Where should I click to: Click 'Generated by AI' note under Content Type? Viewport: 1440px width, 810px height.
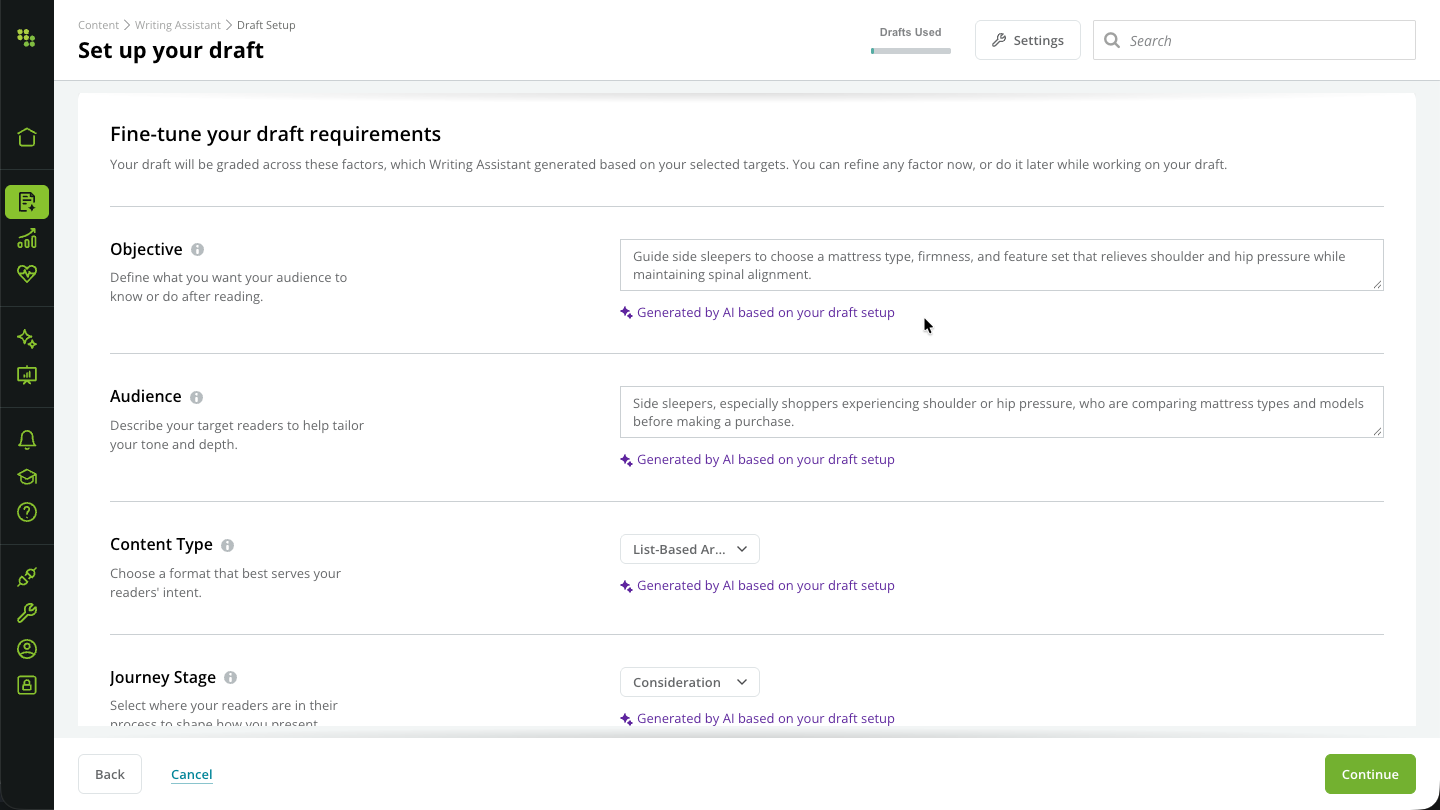coord(757,586)
